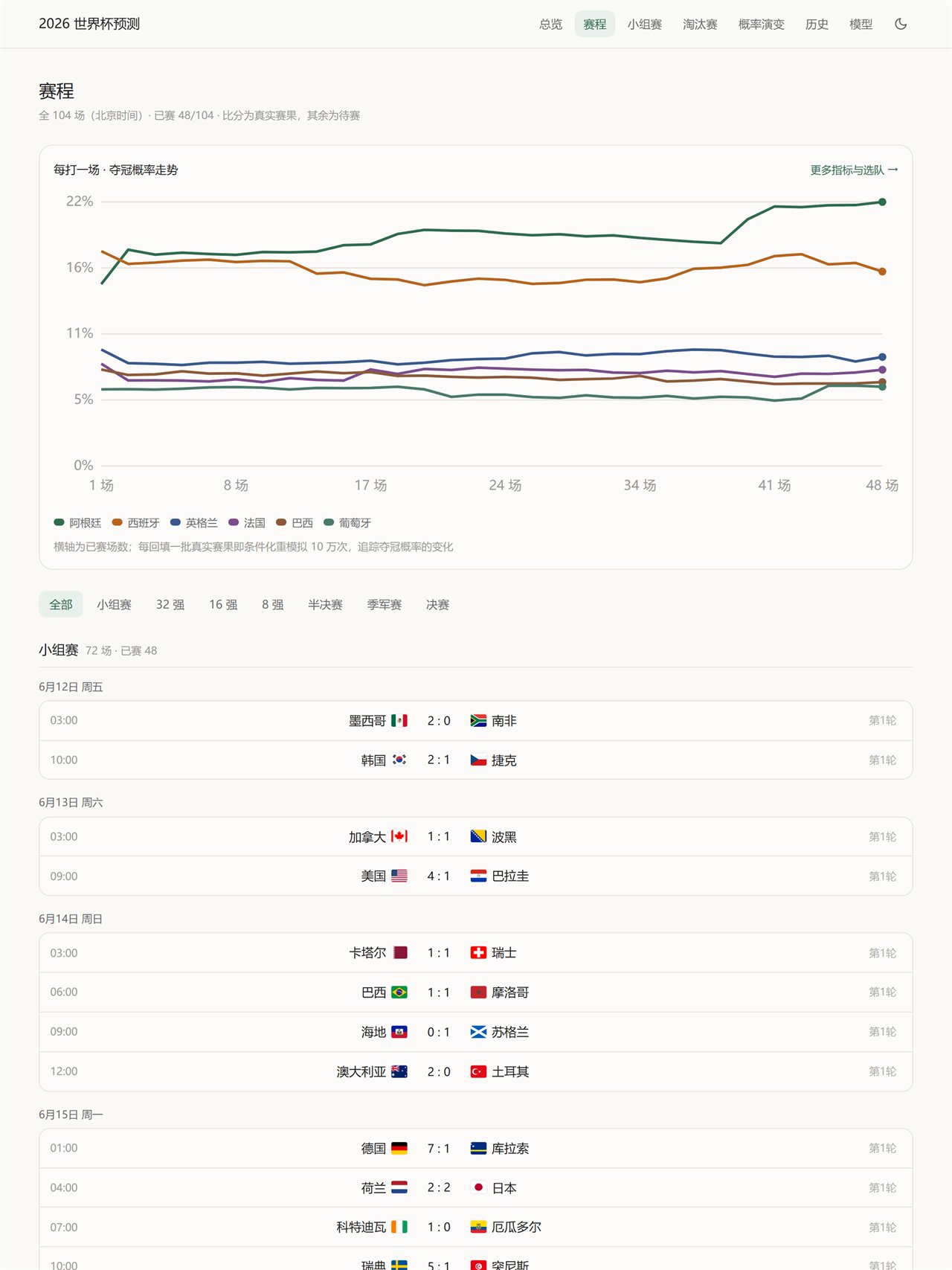Click the Scotland flag icon
Viewport: 952px width, 1270px height.
(478, 1031)
